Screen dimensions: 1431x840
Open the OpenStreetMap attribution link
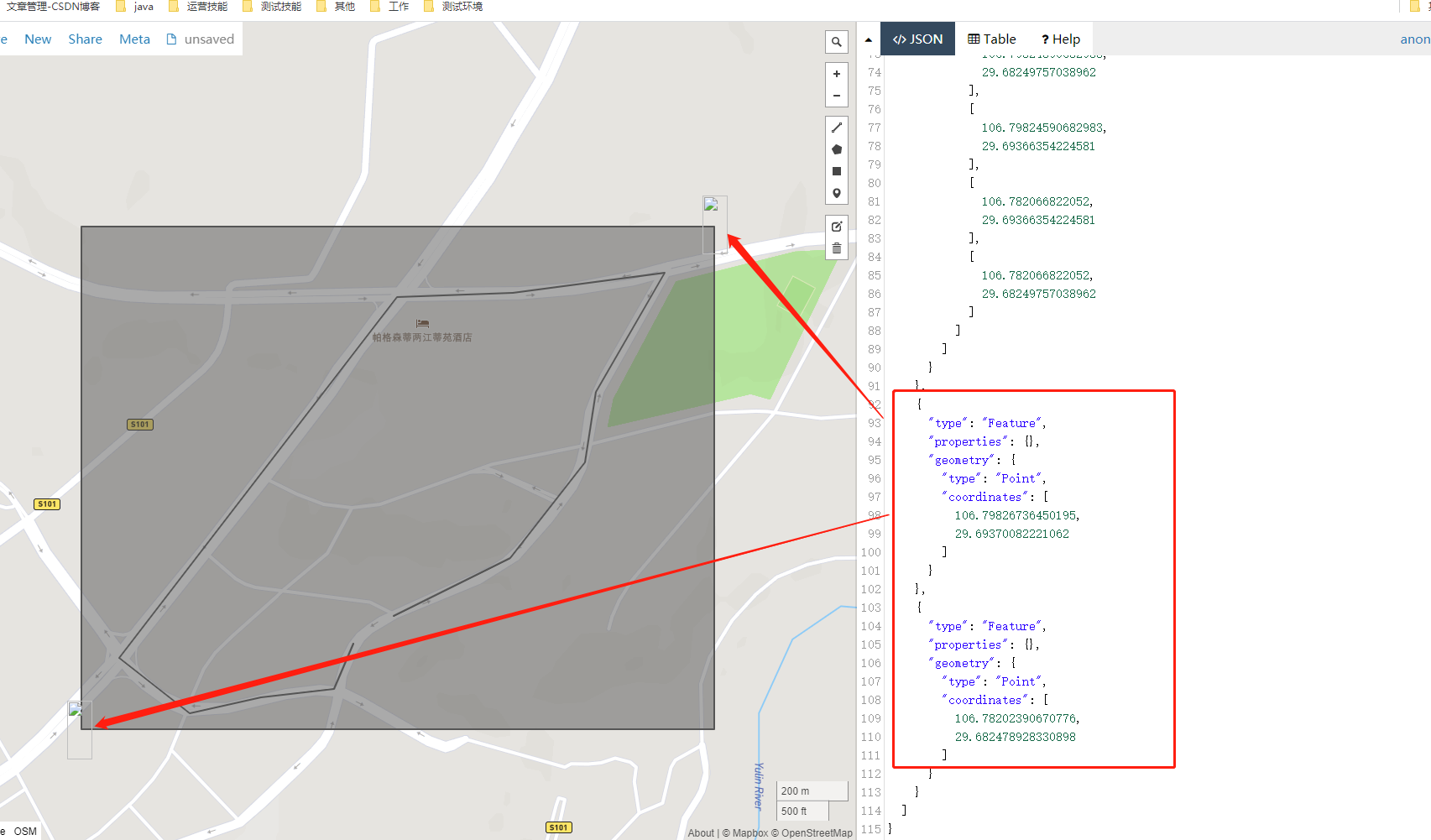coord(817,832)
